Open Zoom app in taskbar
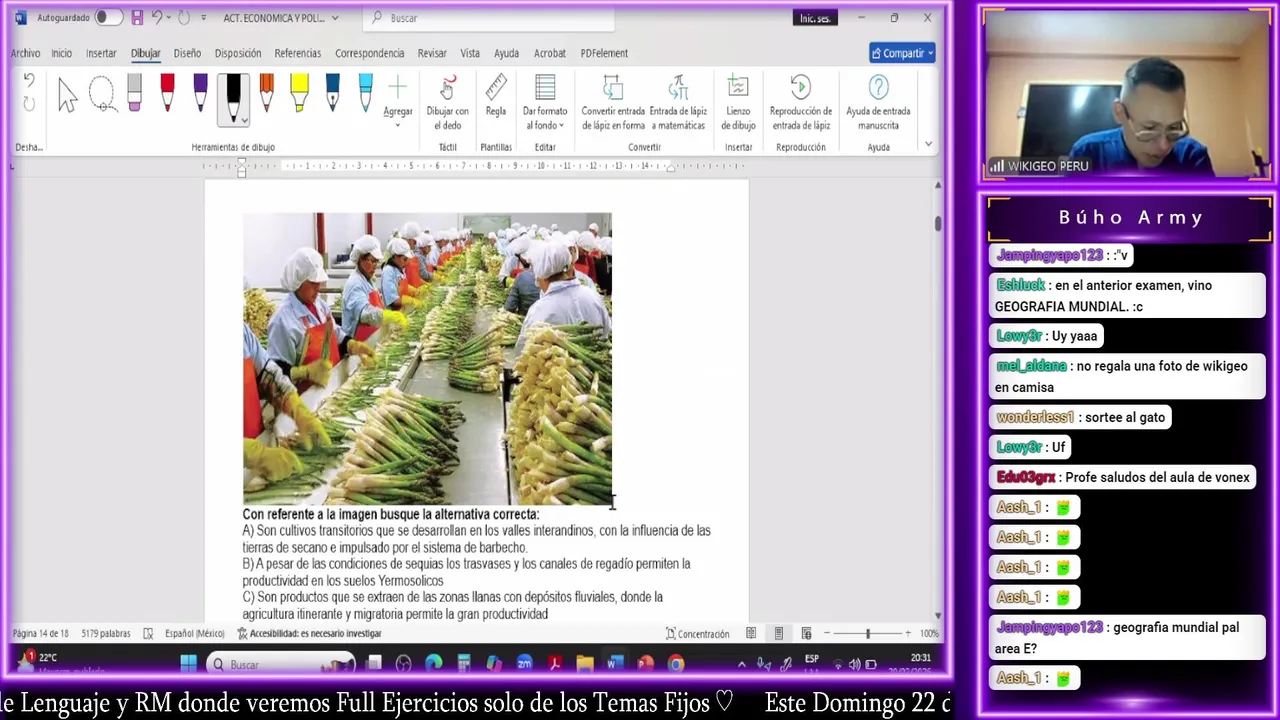This screenshot has width=1280, height=720. [x=524, y=664]
